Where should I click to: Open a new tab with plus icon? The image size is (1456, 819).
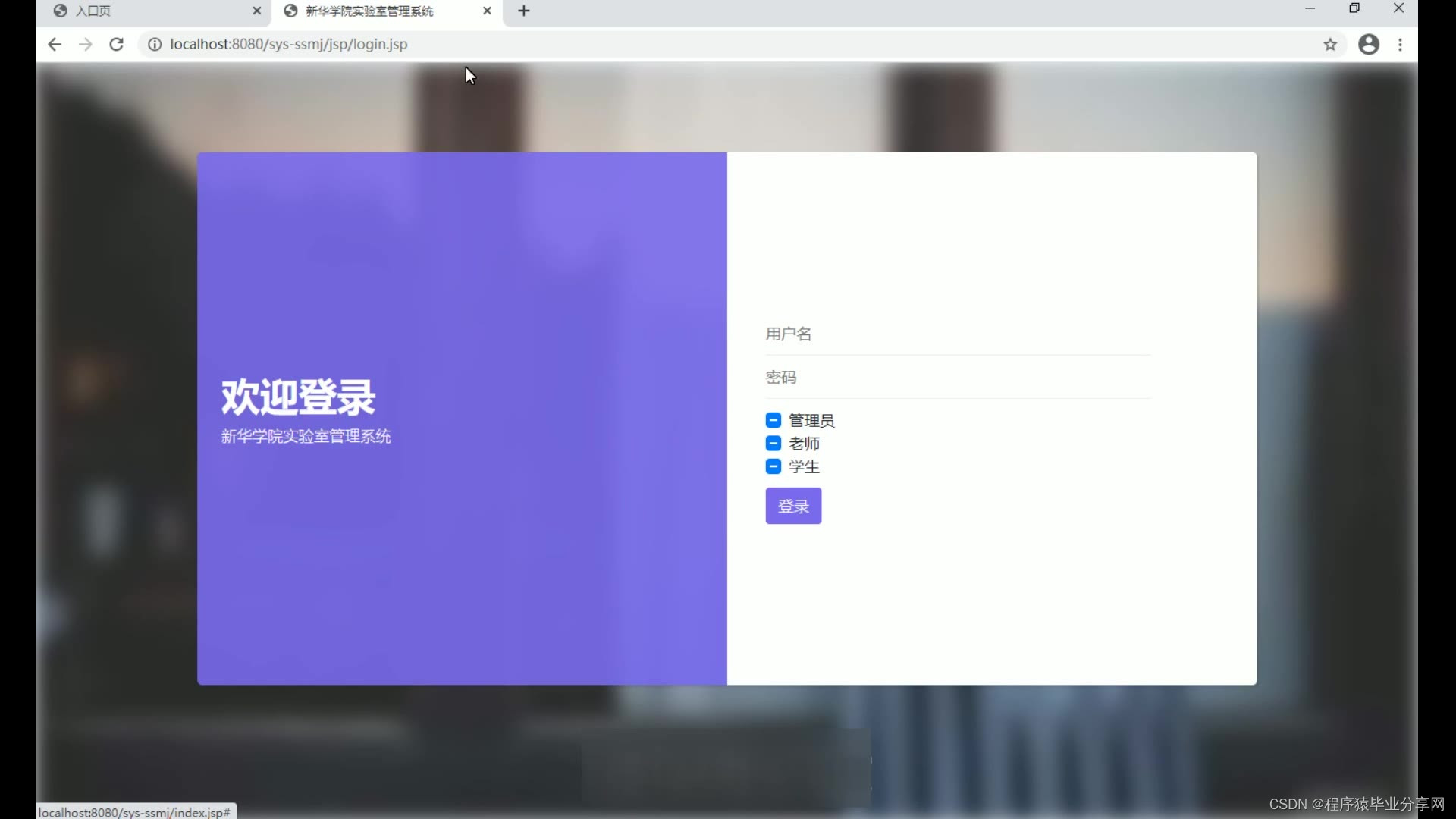point(524,11)
